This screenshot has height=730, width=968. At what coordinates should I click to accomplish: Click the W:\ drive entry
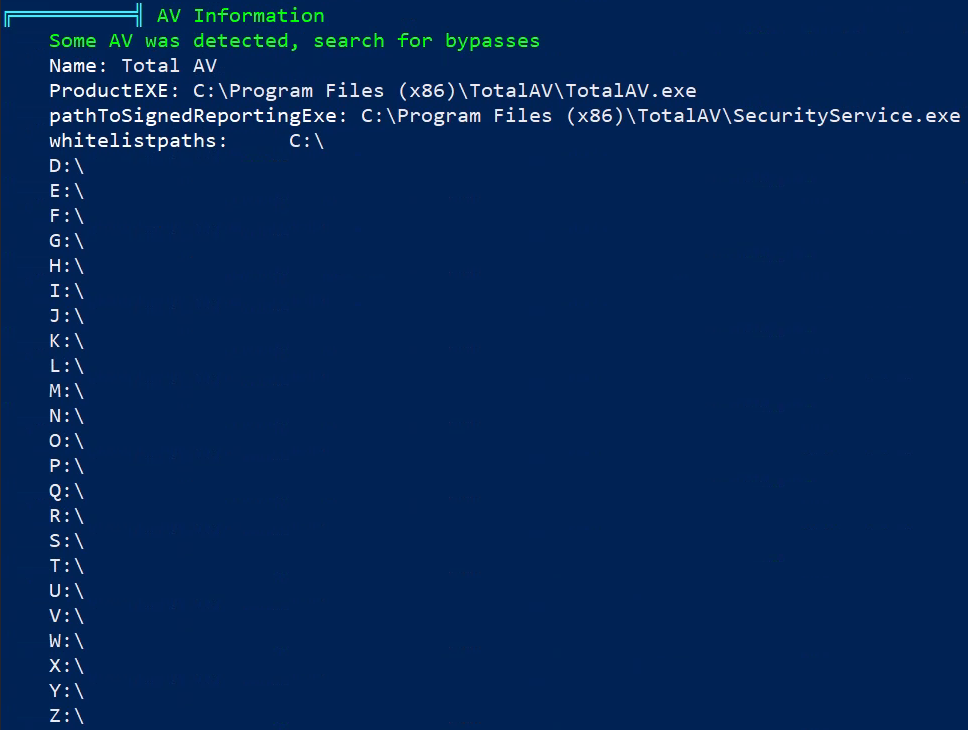(66, 641)
